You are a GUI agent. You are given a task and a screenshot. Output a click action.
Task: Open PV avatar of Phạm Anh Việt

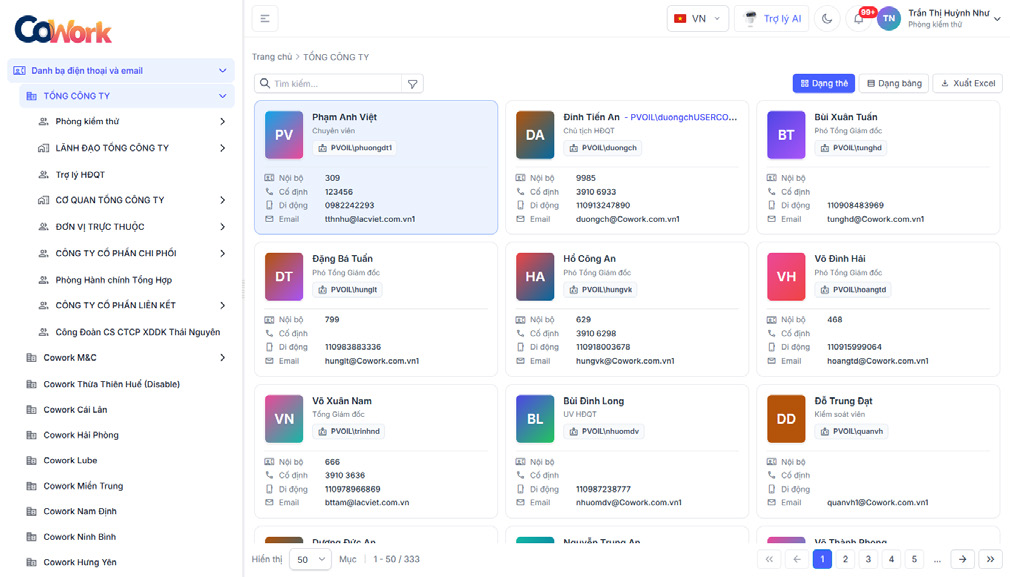tap(284, 135)
